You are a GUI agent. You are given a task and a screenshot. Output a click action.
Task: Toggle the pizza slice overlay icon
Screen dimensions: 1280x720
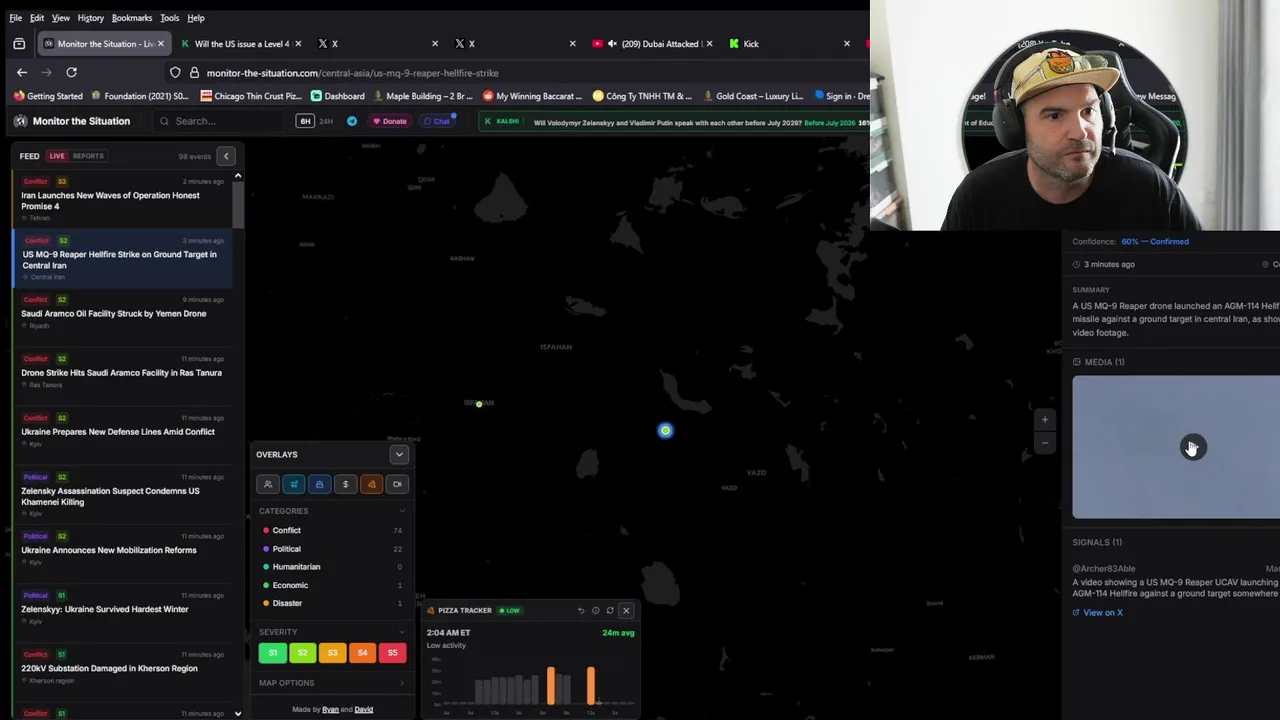372,484
